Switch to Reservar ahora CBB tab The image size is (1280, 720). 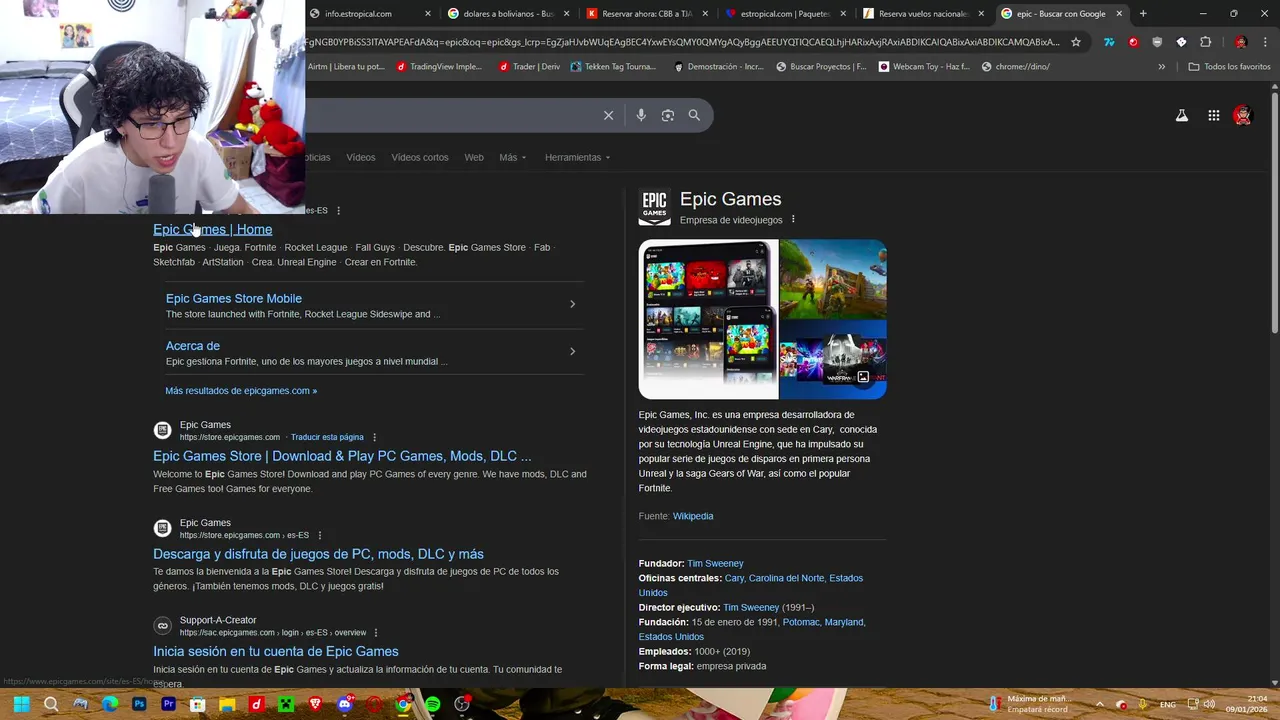coord(646,14)
